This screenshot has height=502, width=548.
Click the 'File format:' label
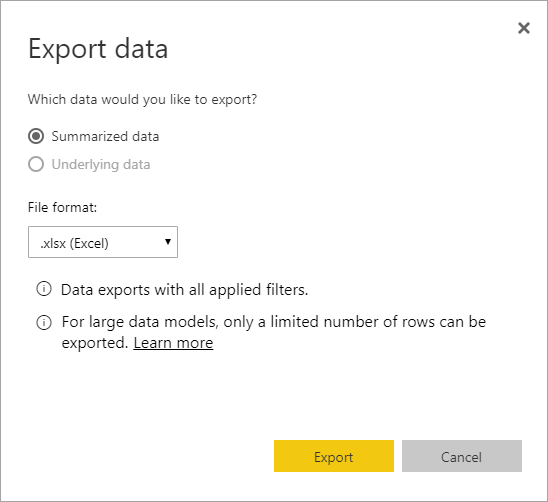tap(63, 208)
